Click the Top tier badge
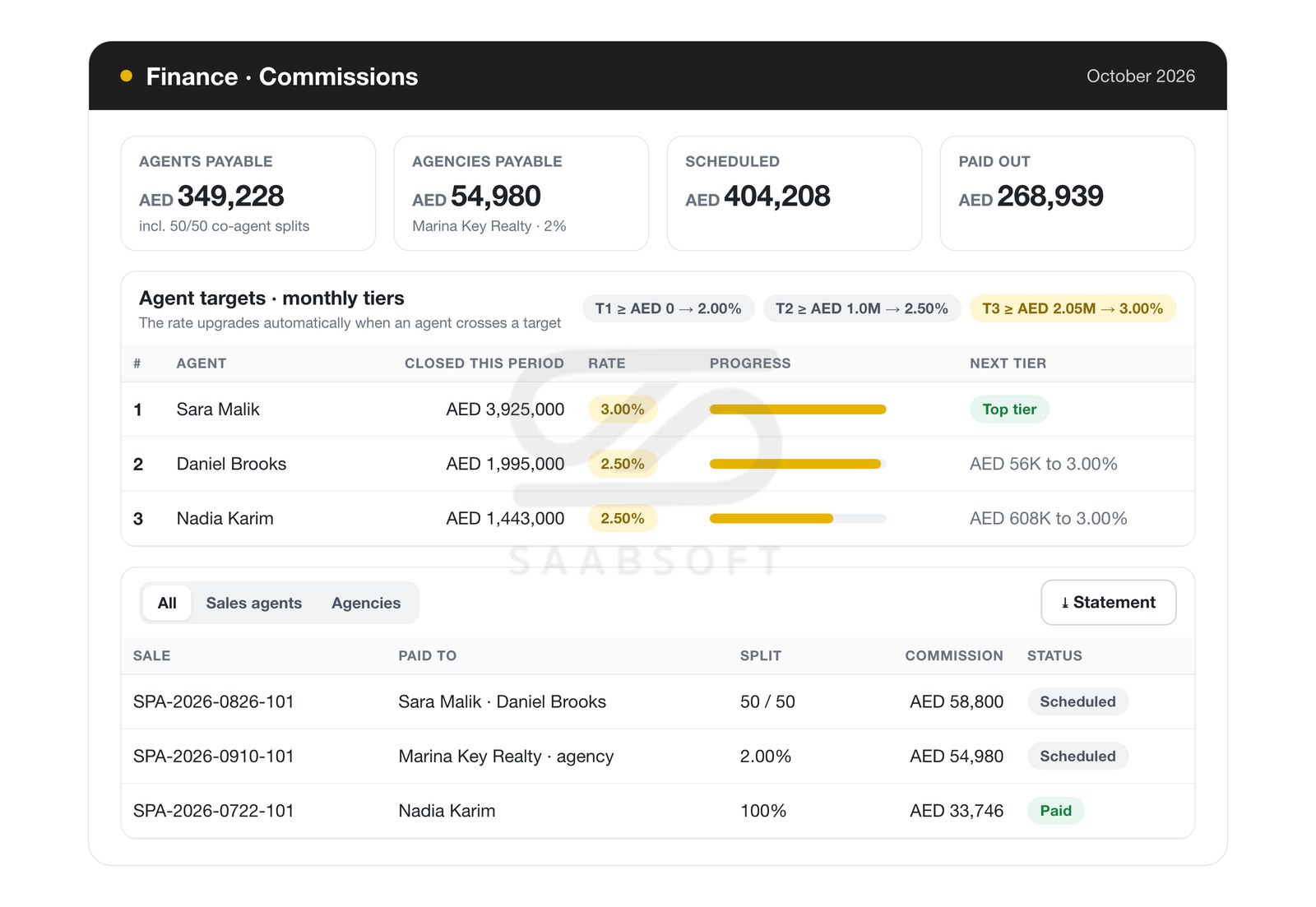Viewport: 1316px width, 907px height. tap(1009, 410)
